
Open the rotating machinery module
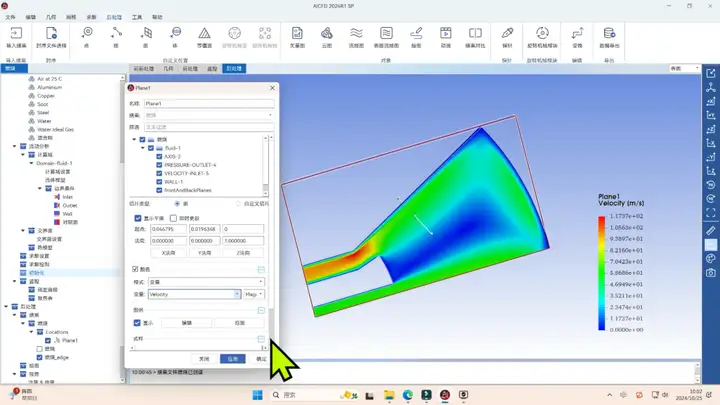click(x=542, y=37)
